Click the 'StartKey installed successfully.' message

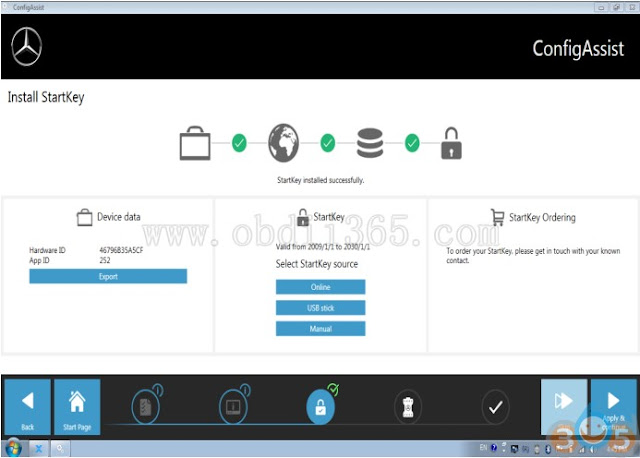[x=320, y=180]
